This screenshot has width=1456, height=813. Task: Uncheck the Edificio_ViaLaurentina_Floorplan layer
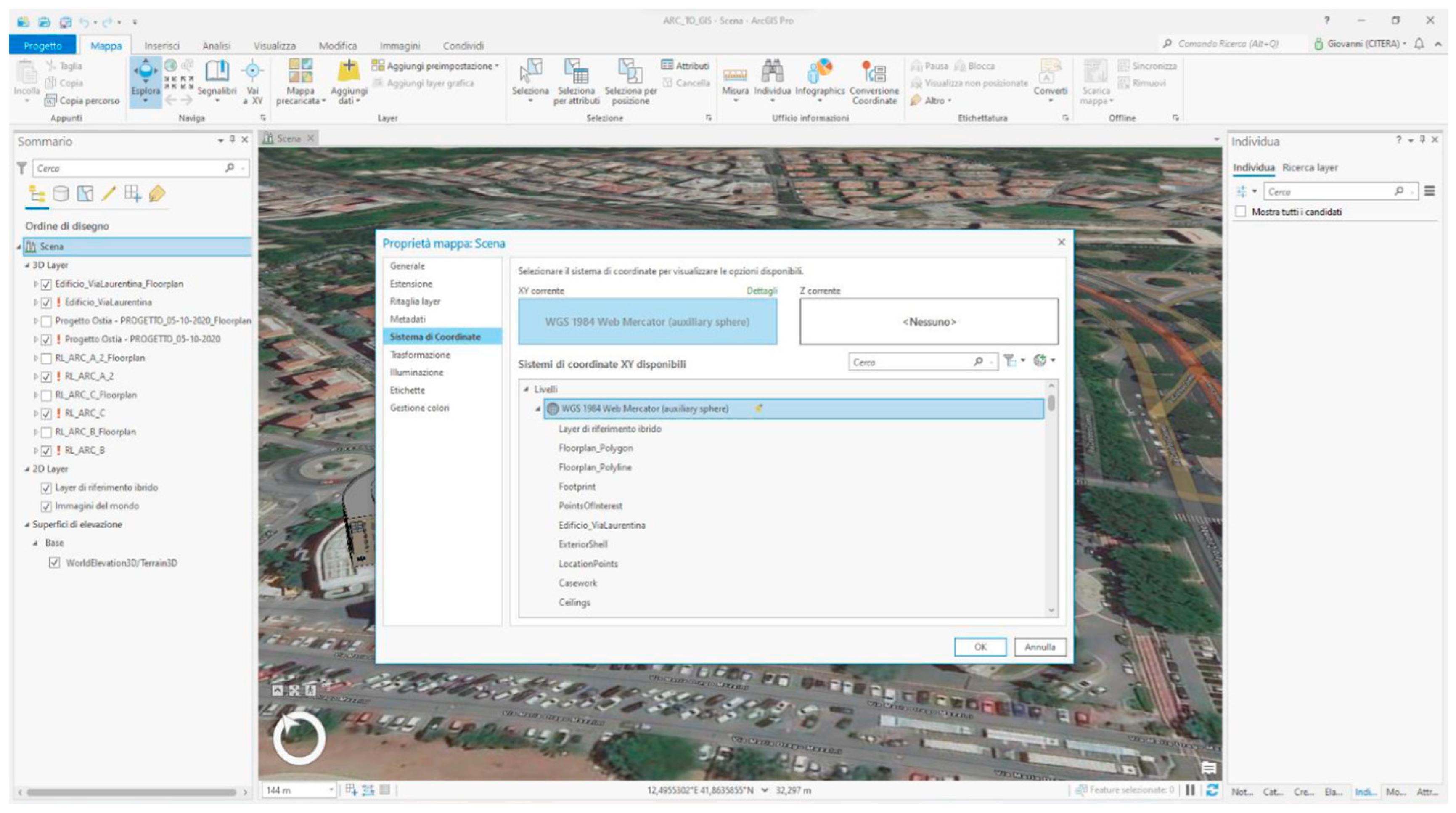[47, 284]
